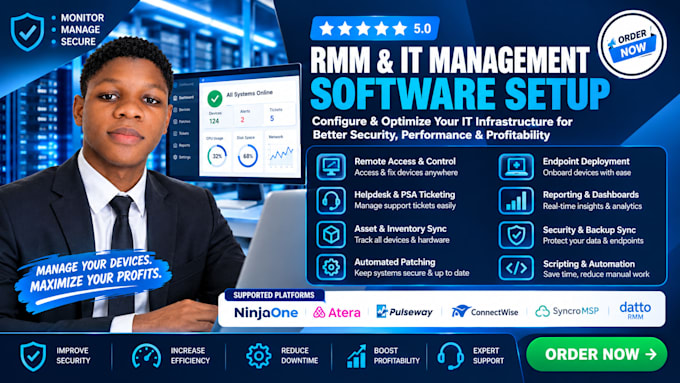Click the NinjaOne logo

click(266, 312)
